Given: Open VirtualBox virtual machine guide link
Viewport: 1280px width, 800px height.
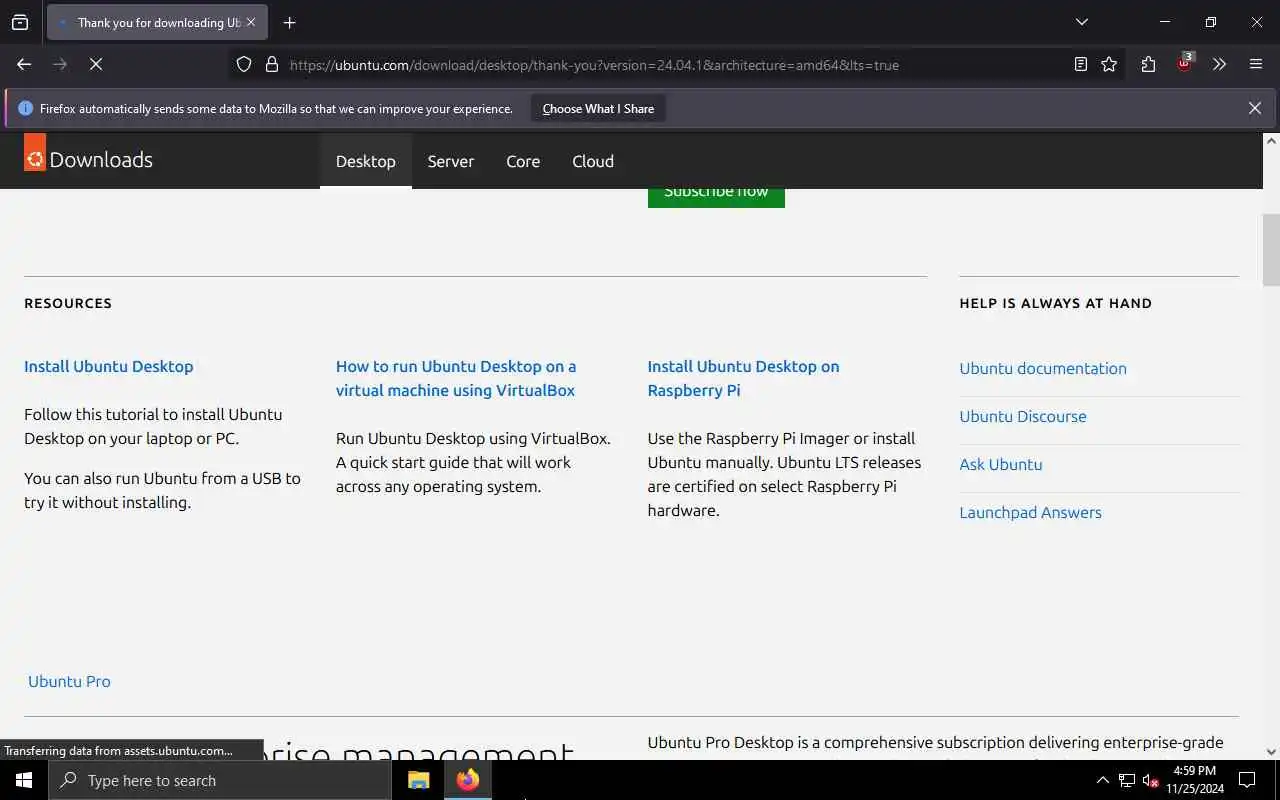Looking at the screenshot, I should (456, 378).
